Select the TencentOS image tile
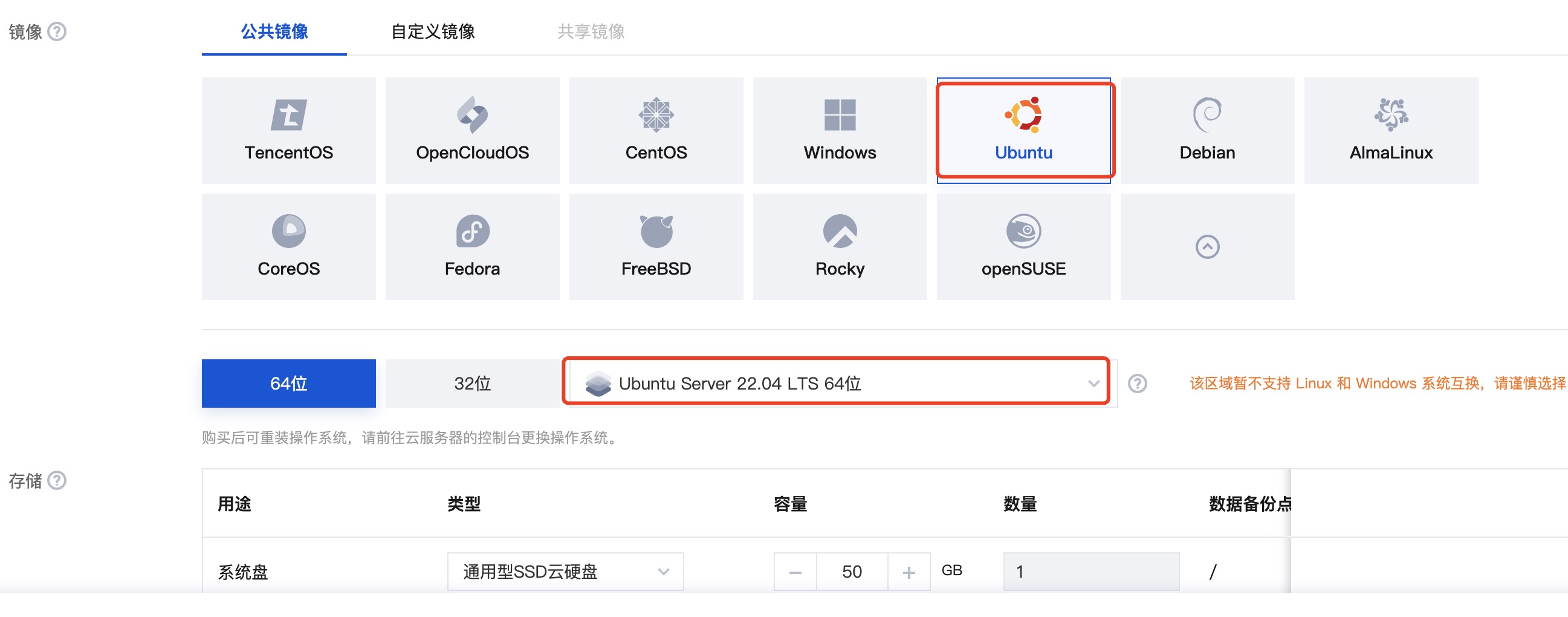Viewport: 1568px width, 617px height. tap(288, 130)
